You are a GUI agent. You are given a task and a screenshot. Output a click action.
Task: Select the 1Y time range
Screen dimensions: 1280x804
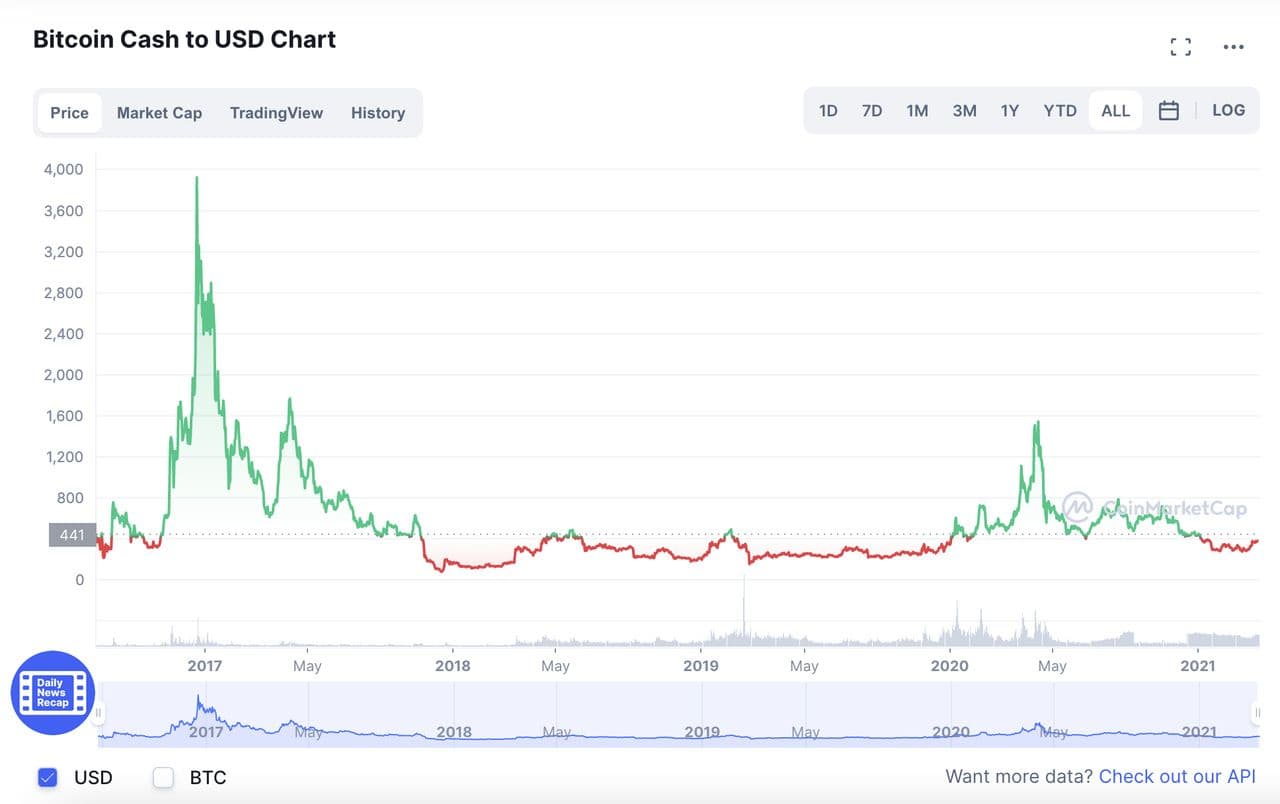(1010, 111)
